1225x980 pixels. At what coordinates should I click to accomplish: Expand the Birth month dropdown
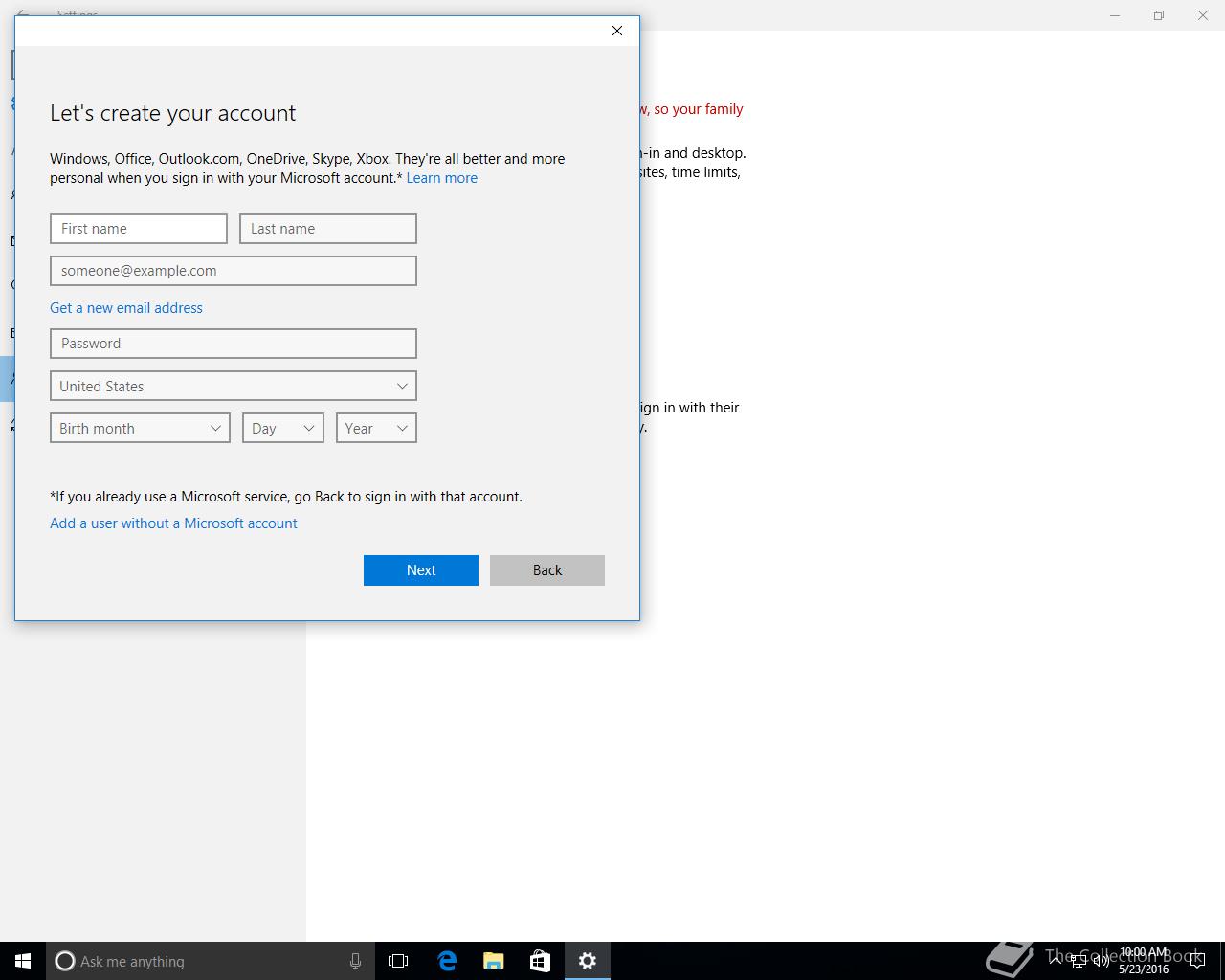point(140,428)
